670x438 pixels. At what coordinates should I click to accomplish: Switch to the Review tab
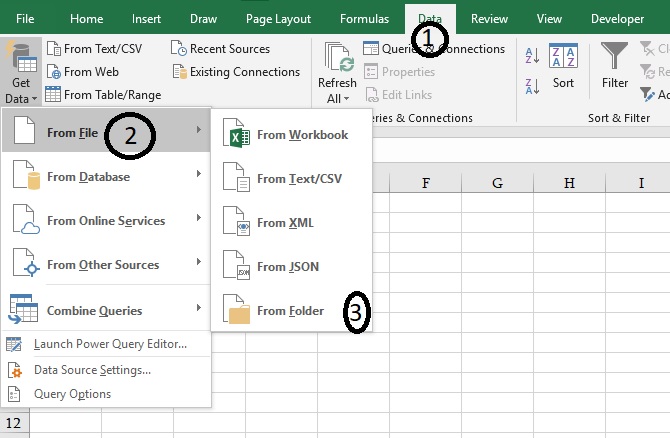pyautogui.click(x=489, y=19)
